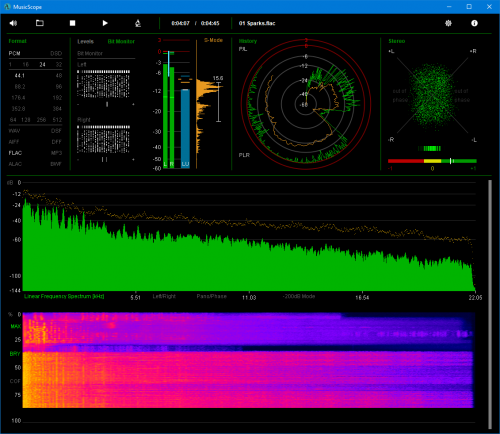Toggle the Left/Right spectrum mode

pyautogui.click(x=164, y=296)
